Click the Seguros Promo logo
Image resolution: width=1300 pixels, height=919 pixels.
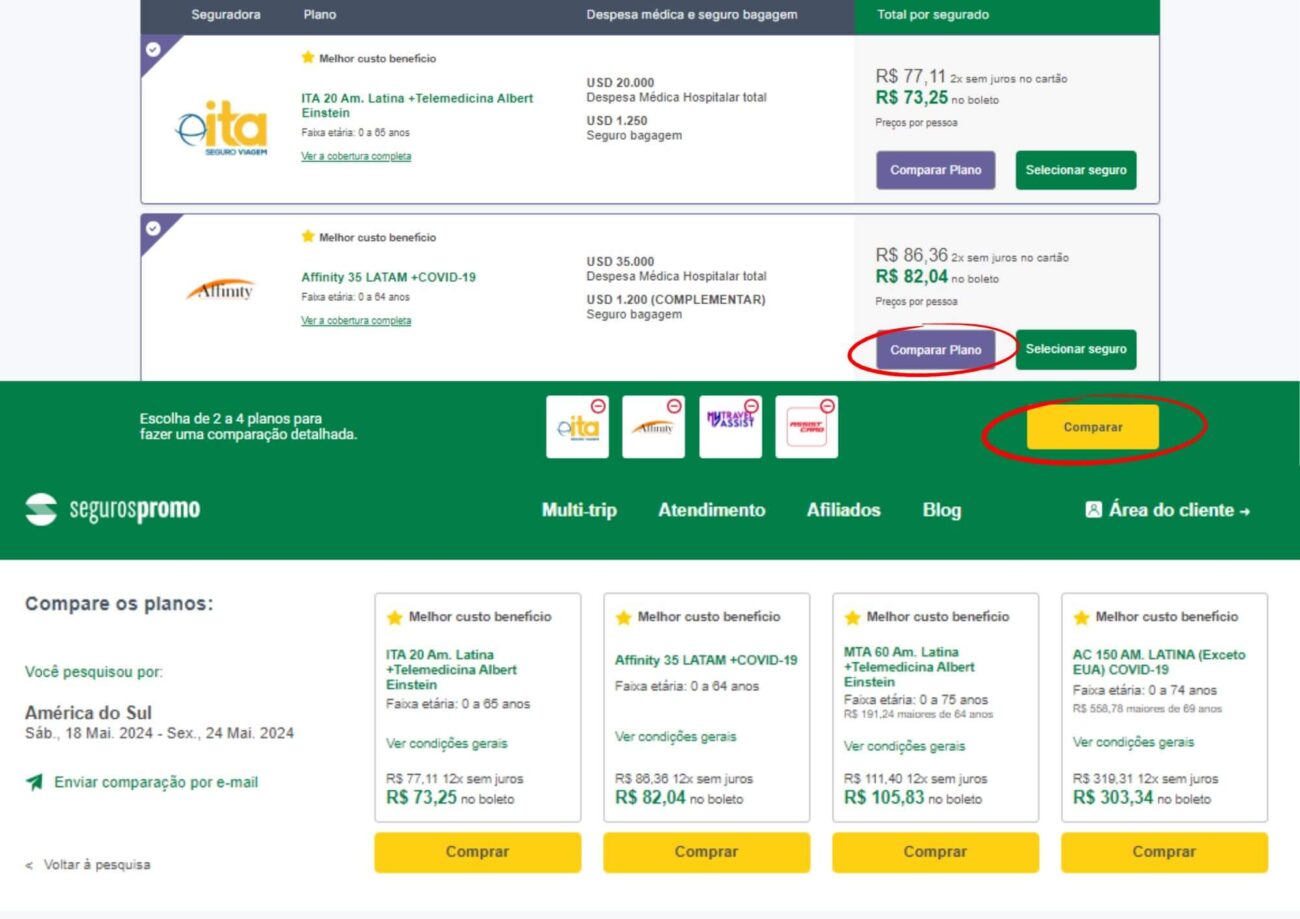point(112,509)
